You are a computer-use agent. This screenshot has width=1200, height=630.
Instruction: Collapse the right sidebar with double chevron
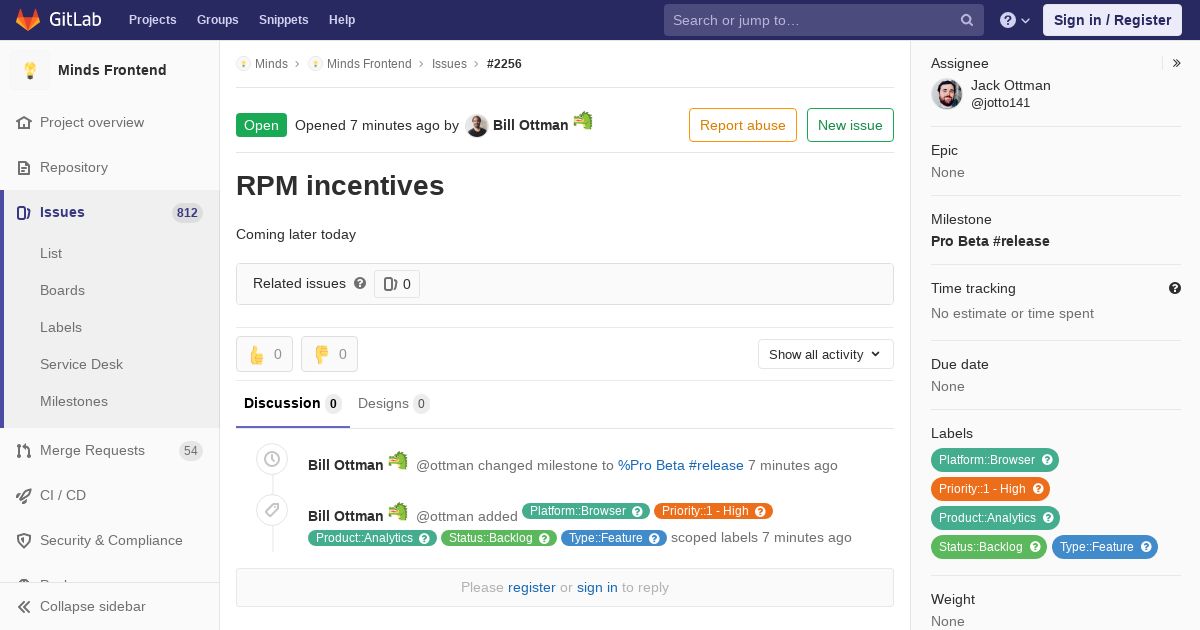(1177, 63)
